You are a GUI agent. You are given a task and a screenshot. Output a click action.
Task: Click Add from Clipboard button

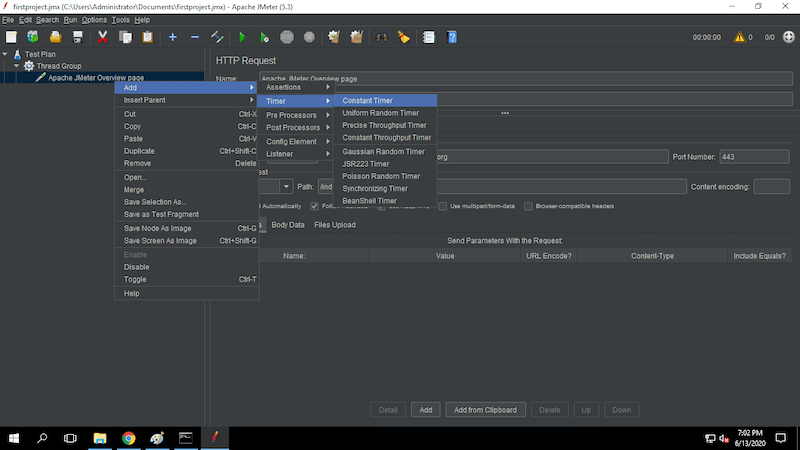coord(485,410)
